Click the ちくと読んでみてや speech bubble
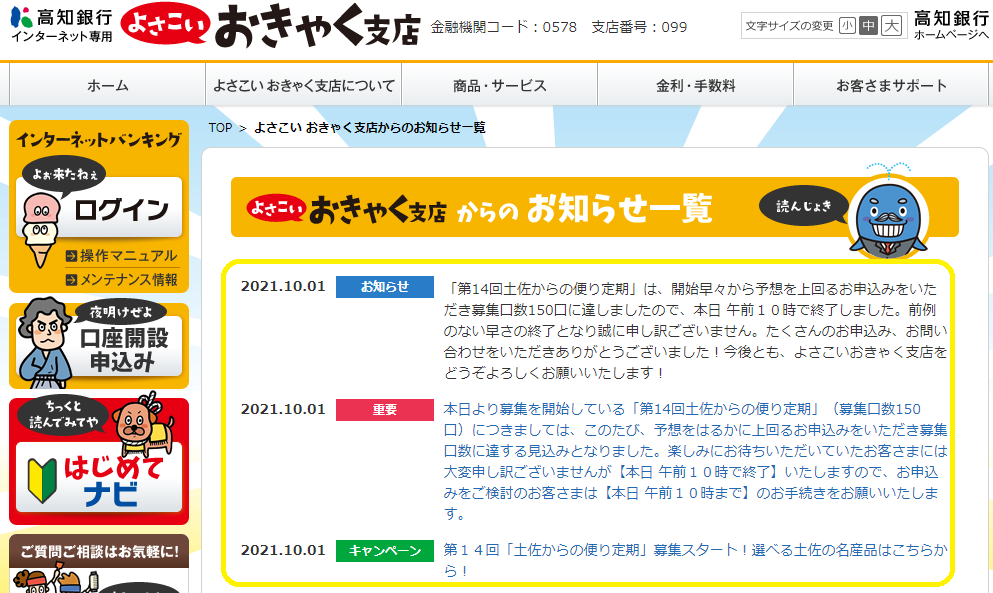This screenshot has height=593, width=993. pyautogui.click(x=63, y=414)
